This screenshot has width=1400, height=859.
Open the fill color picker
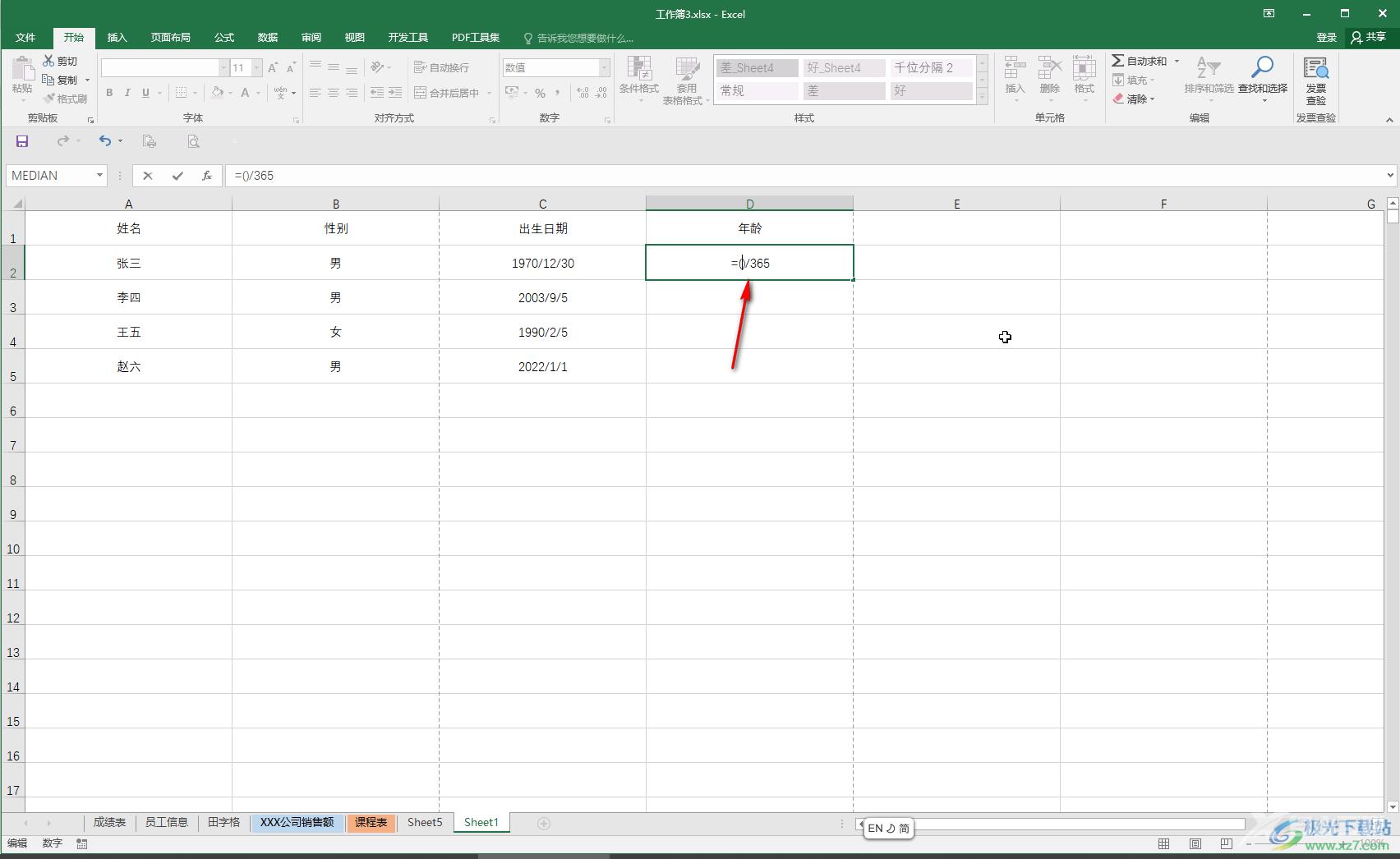tap(231, 93)
